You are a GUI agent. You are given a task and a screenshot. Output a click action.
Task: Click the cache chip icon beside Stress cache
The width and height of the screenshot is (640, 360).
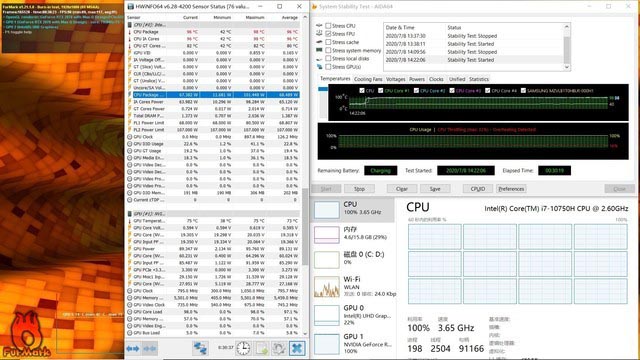[319, 42]
